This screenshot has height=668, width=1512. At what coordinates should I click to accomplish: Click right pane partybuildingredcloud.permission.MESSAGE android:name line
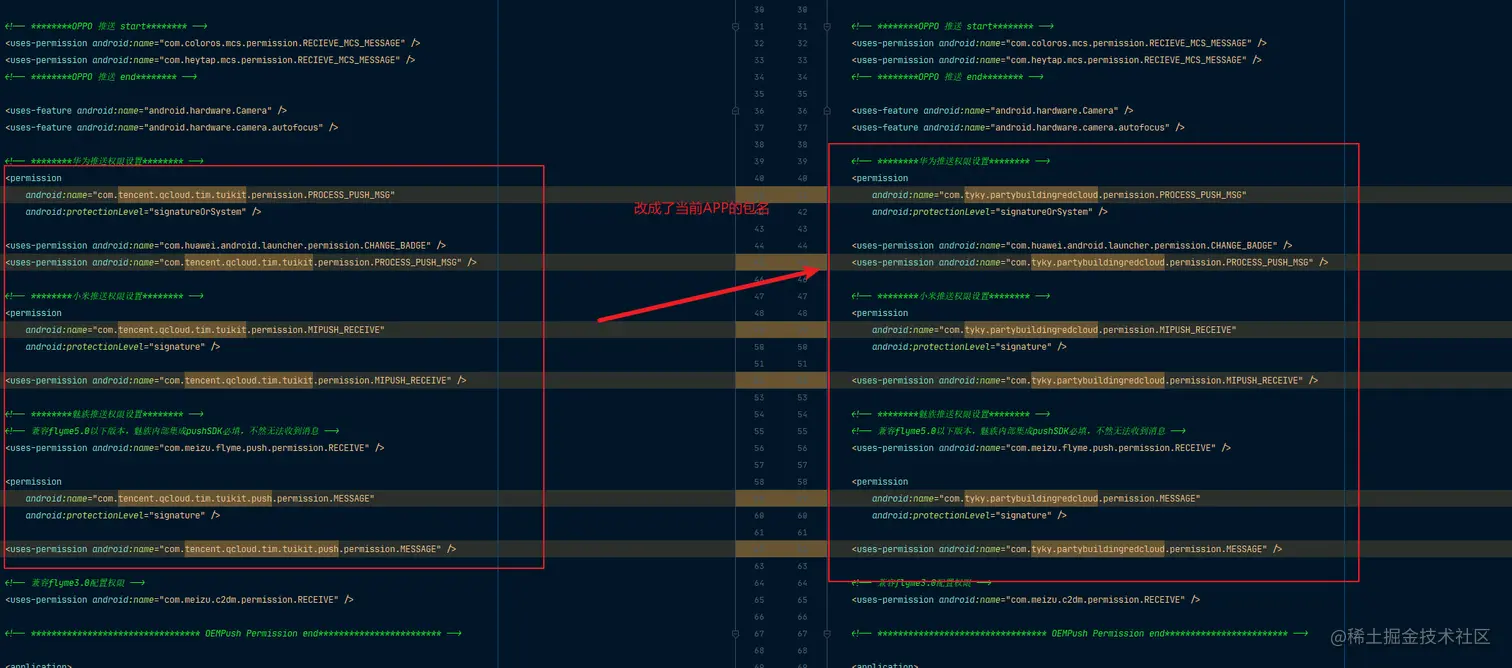1036,498
